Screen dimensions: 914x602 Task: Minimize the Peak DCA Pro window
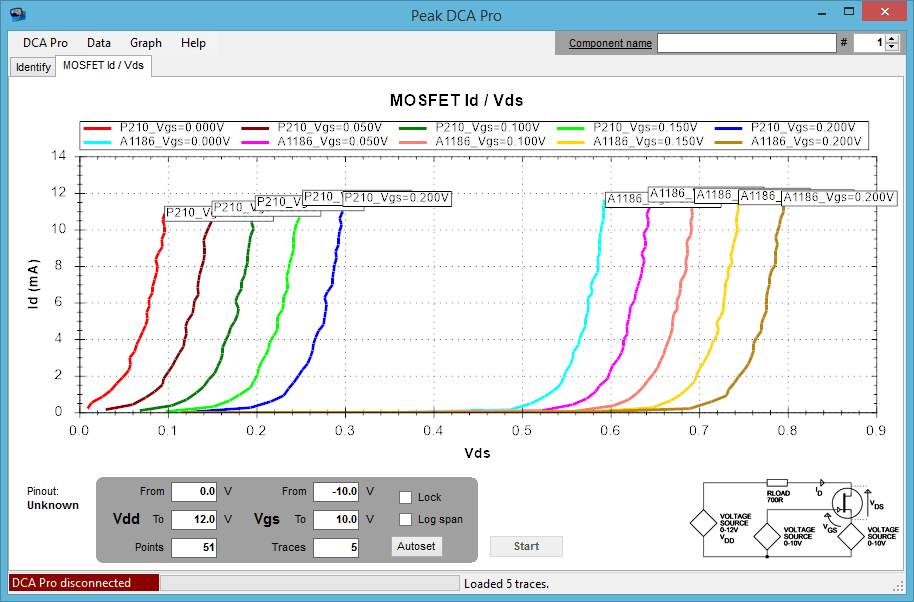click(822, 13)
